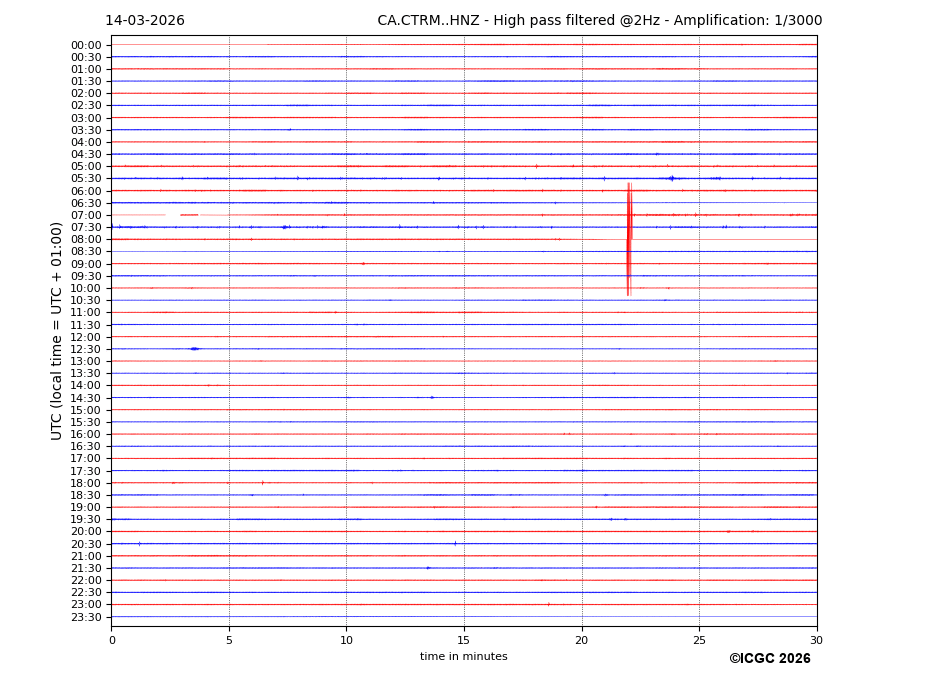The width and height of the screenshot is (927, 696).
Task: Click the x-axis tick label 30
Action: pos(816,640)
